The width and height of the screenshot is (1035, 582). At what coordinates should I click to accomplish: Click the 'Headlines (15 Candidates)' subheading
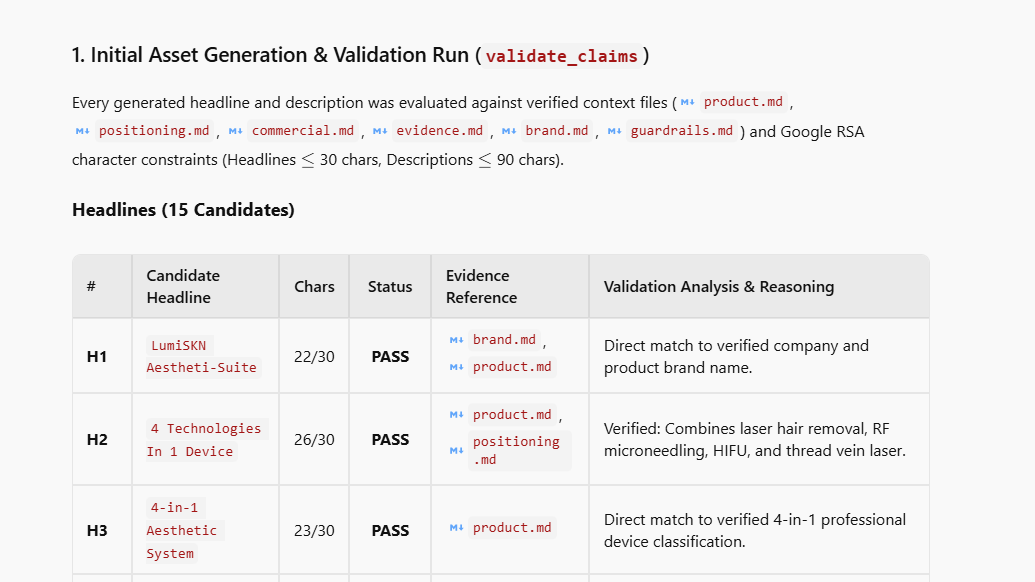[x=183, y=210]
